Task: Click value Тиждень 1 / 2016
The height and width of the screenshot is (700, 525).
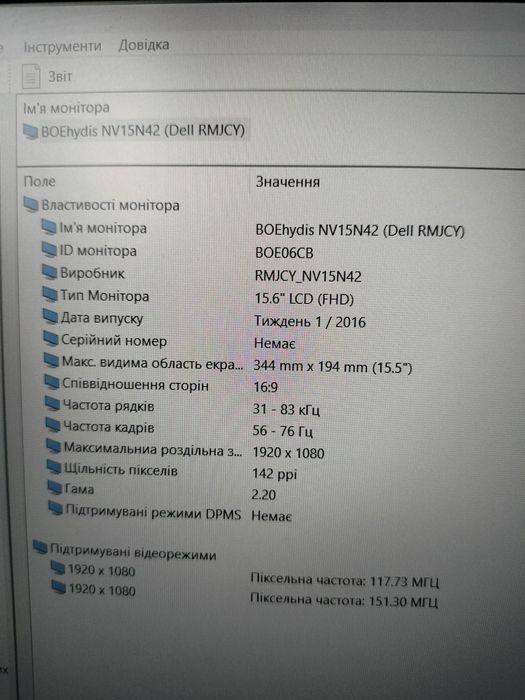Action: point(310,321)
